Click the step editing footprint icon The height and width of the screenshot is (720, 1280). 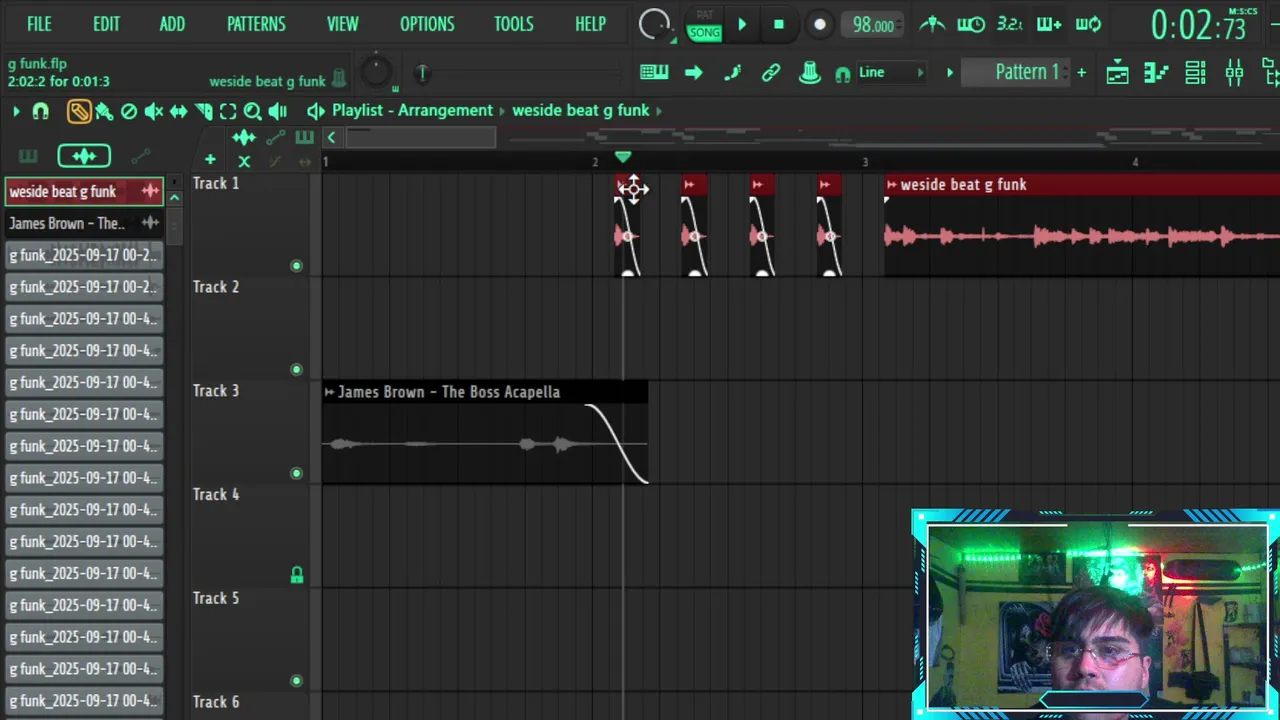coord(732,72)
